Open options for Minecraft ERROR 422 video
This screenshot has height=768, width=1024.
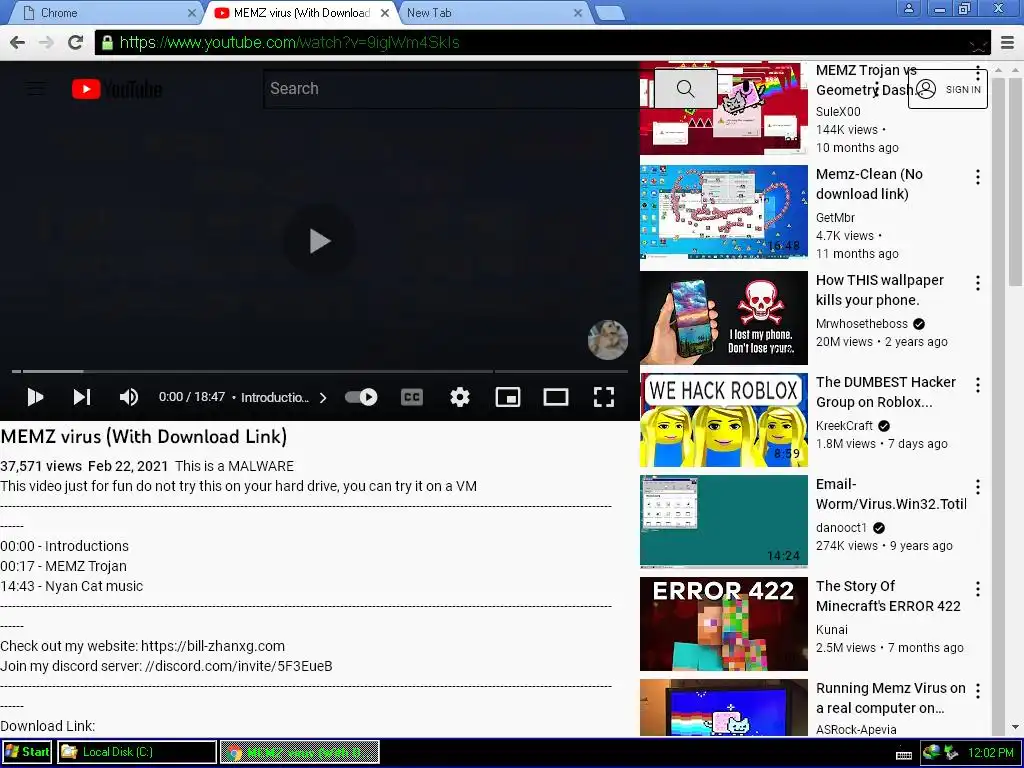pos(978,589)
